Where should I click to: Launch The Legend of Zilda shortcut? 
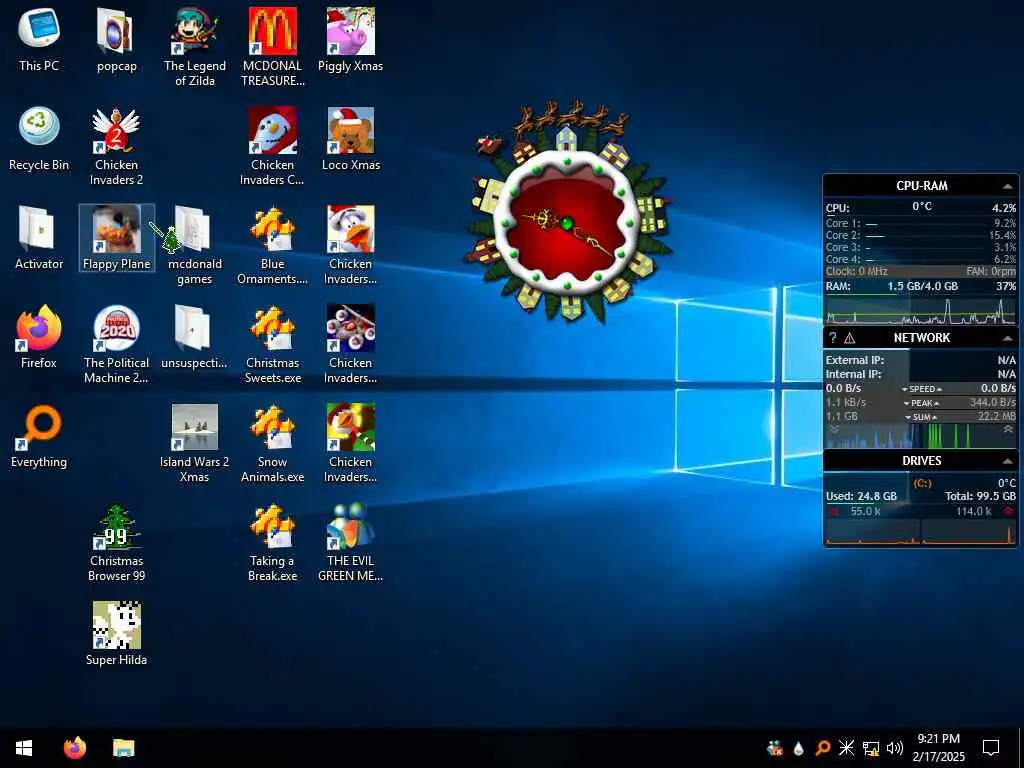195,47
